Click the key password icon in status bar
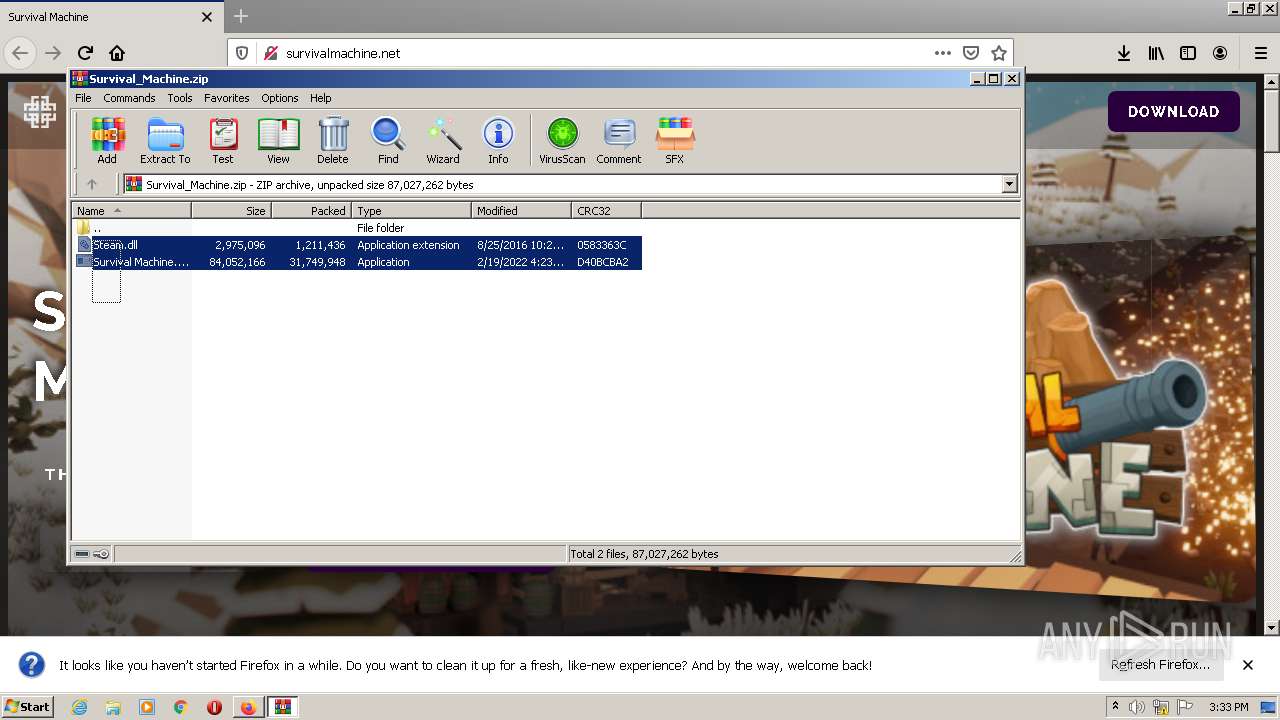 click(x=101, y=554)
